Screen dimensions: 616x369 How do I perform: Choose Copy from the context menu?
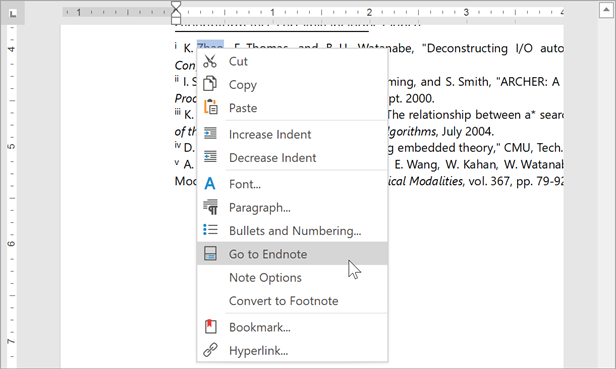click(292, 84)
